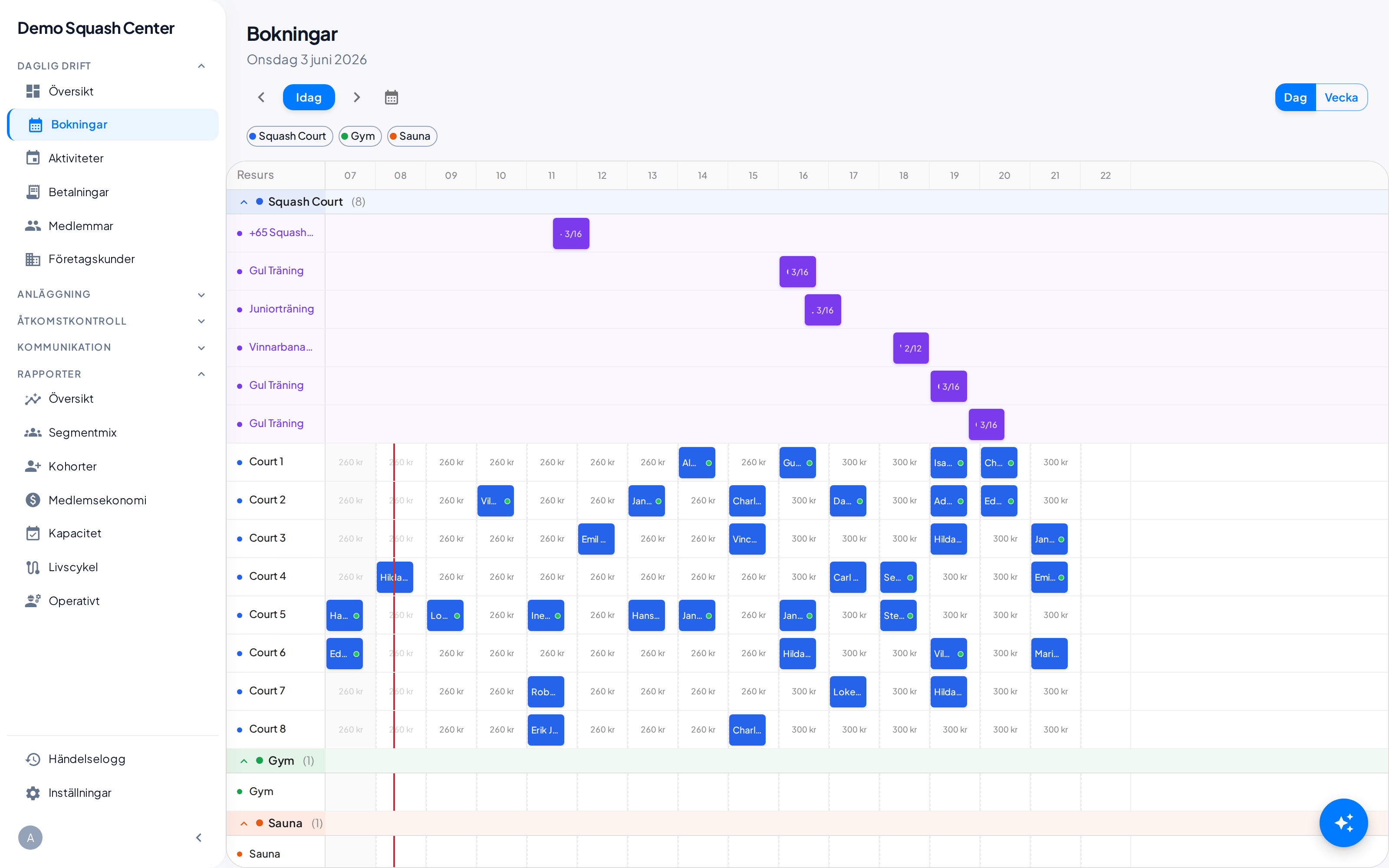
Task: Collapse the sidebar with bottom chevron
Action: (x=199, y=838)
